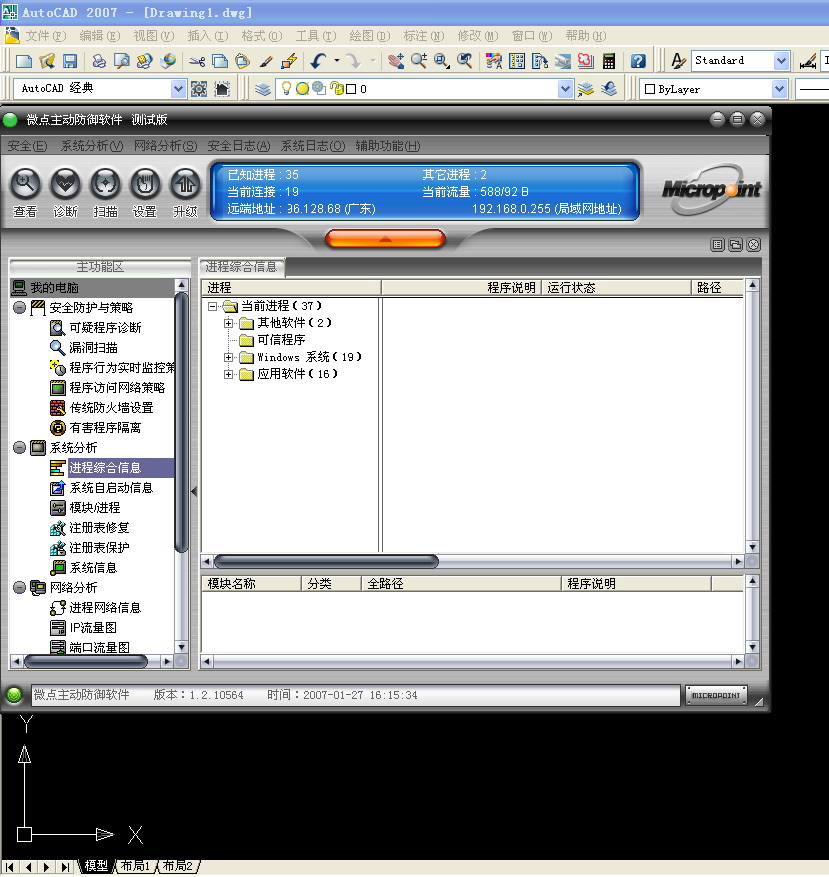Click the AutoCAD Help question mark icon
829x877 pixels.
[x=638, y=60]
